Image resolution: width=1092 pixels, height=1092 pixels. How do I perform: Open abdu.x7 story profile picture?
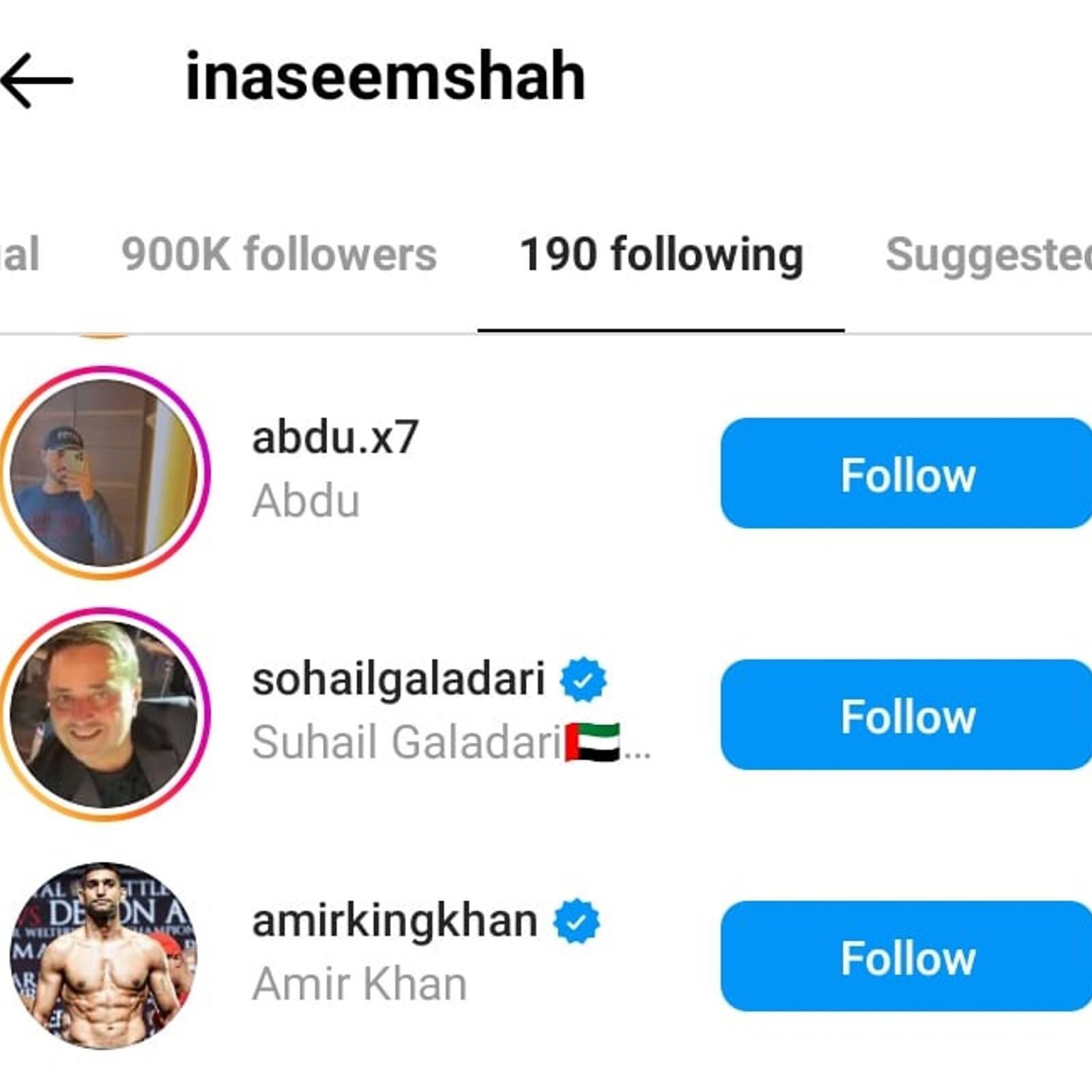pos(104,473)
